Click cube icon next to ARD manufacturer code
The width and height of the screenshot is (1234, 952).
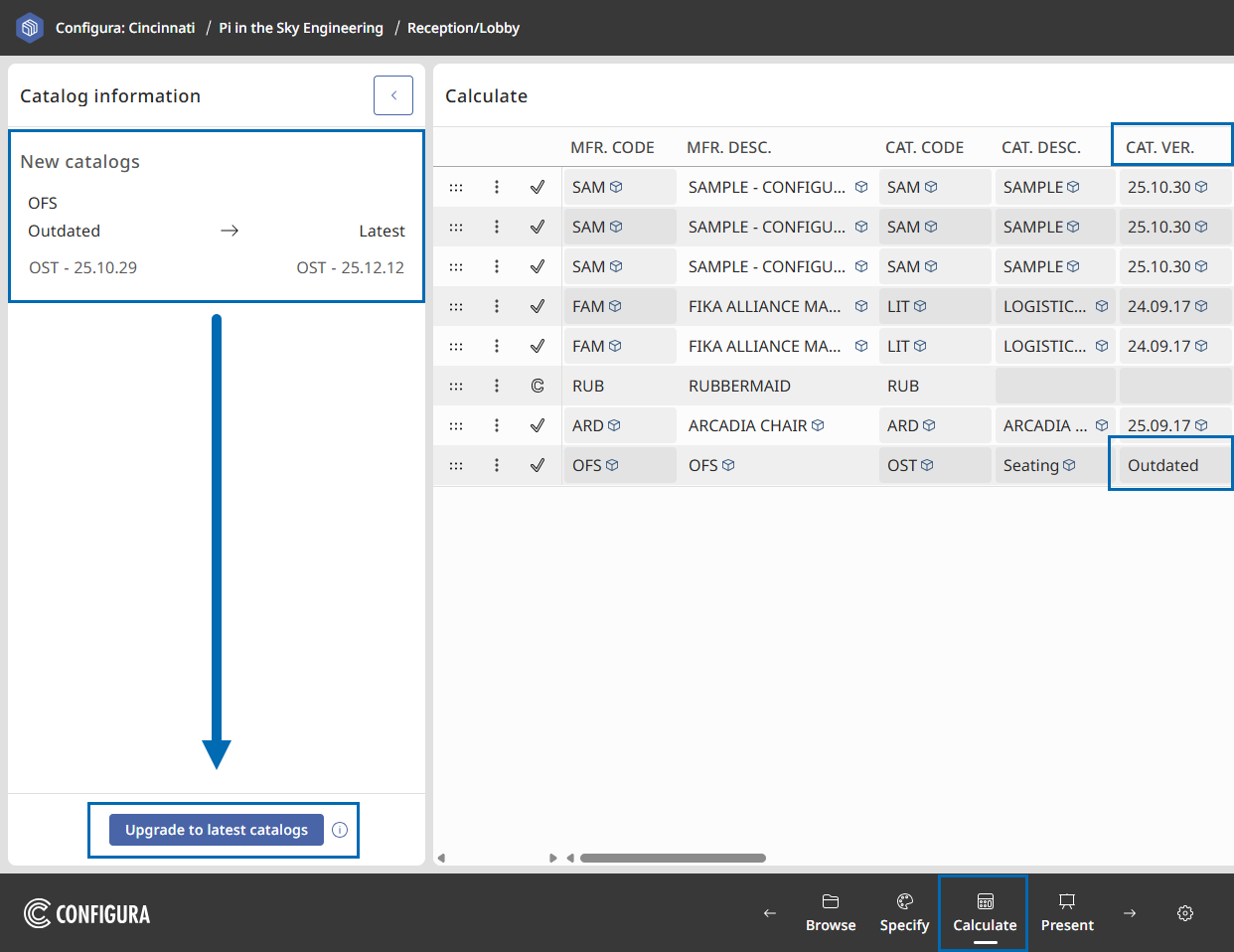click(x=614, y=425)
